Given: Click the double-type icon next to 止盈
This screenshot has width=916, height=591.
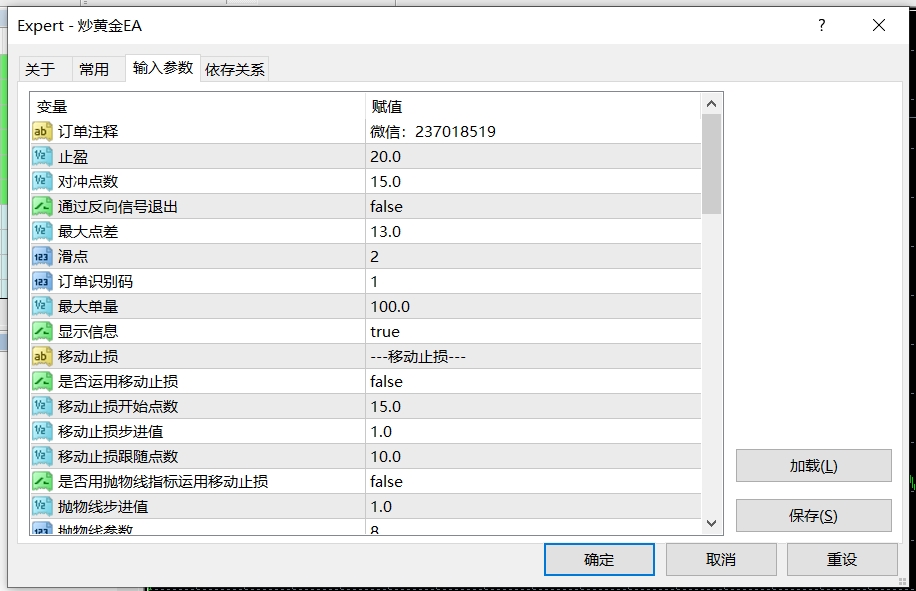Looking at the screenshot, I should (x=42, y=156).
